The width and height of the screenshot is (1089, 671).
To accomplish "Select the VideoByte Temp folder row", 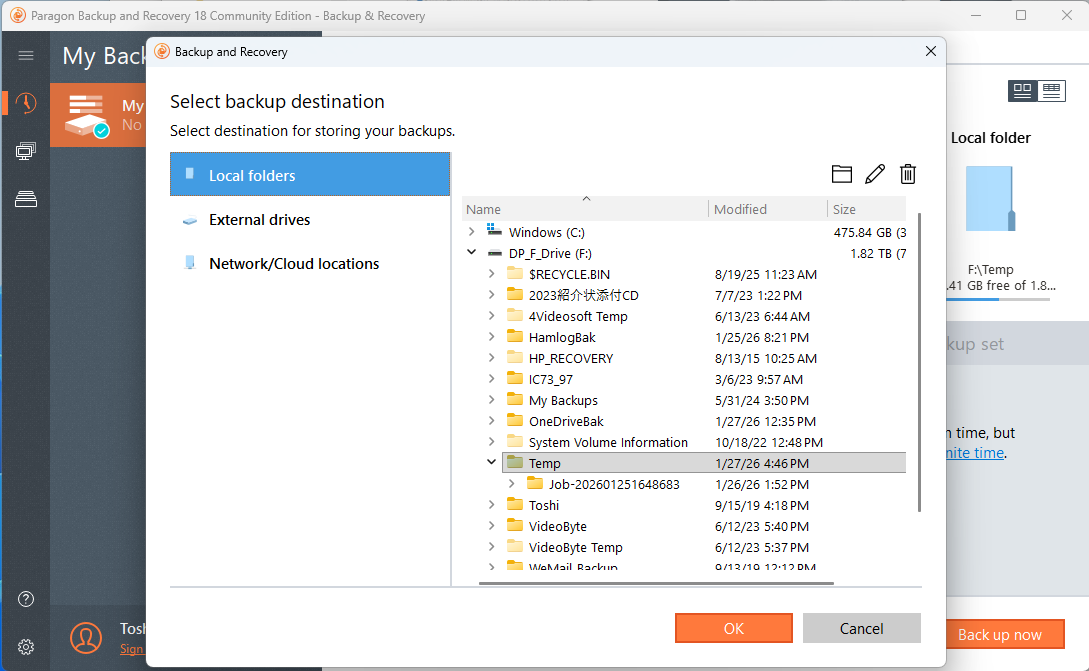I will 704,547.
